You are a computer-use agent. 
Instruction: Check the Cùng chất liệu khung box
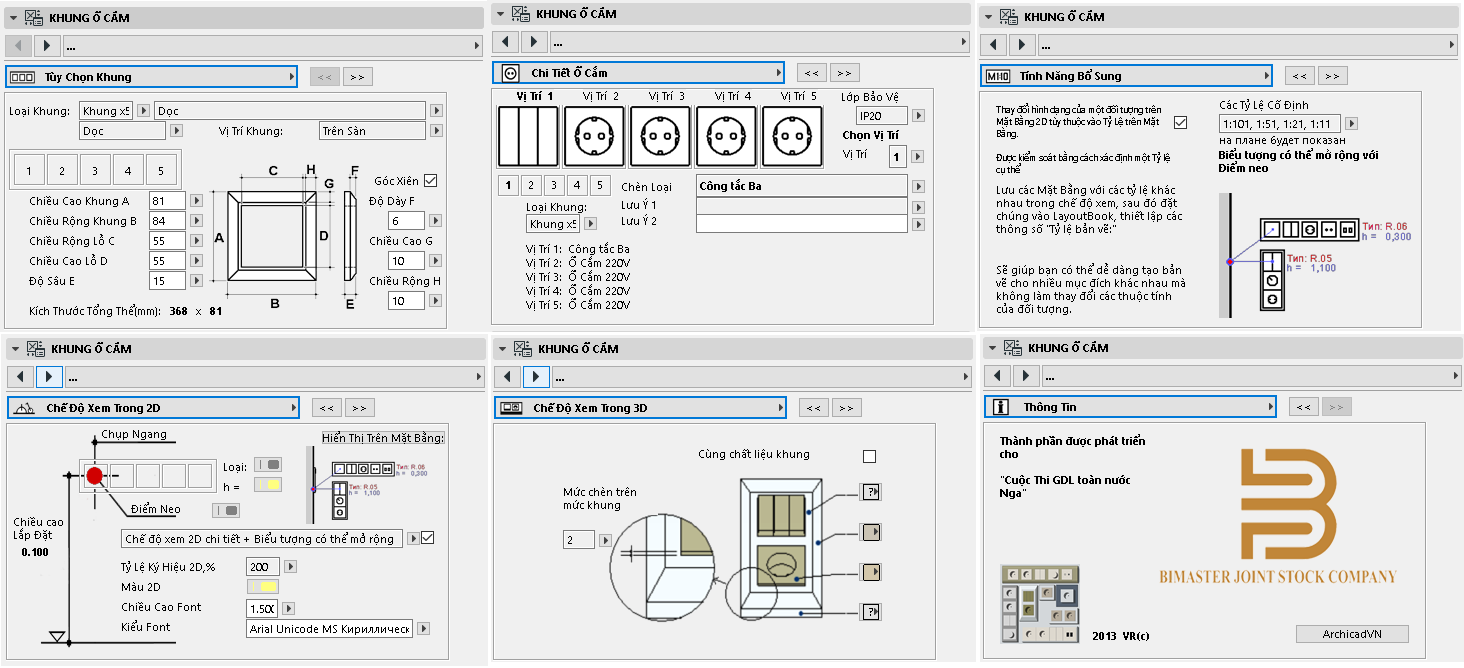point(869,456)
